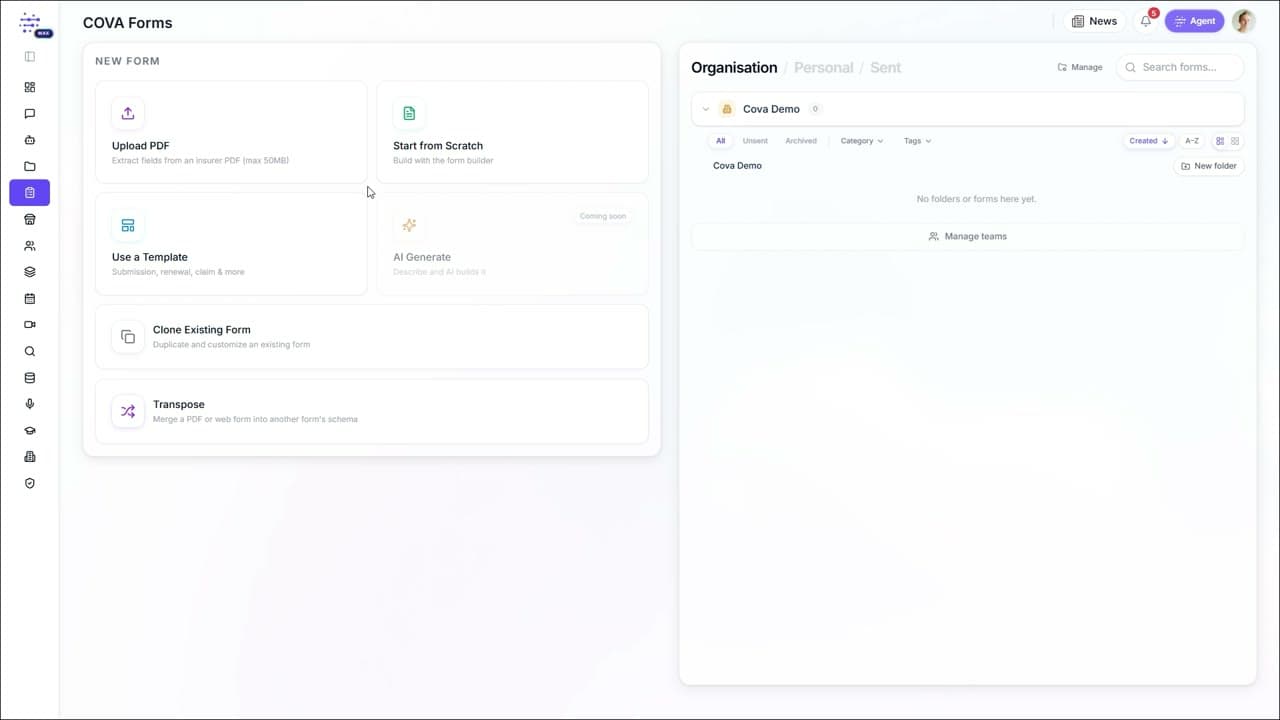Viewport: 1280px width, 720px height.
Task: Open the Transpose option
Action: [x=372, y=411]
